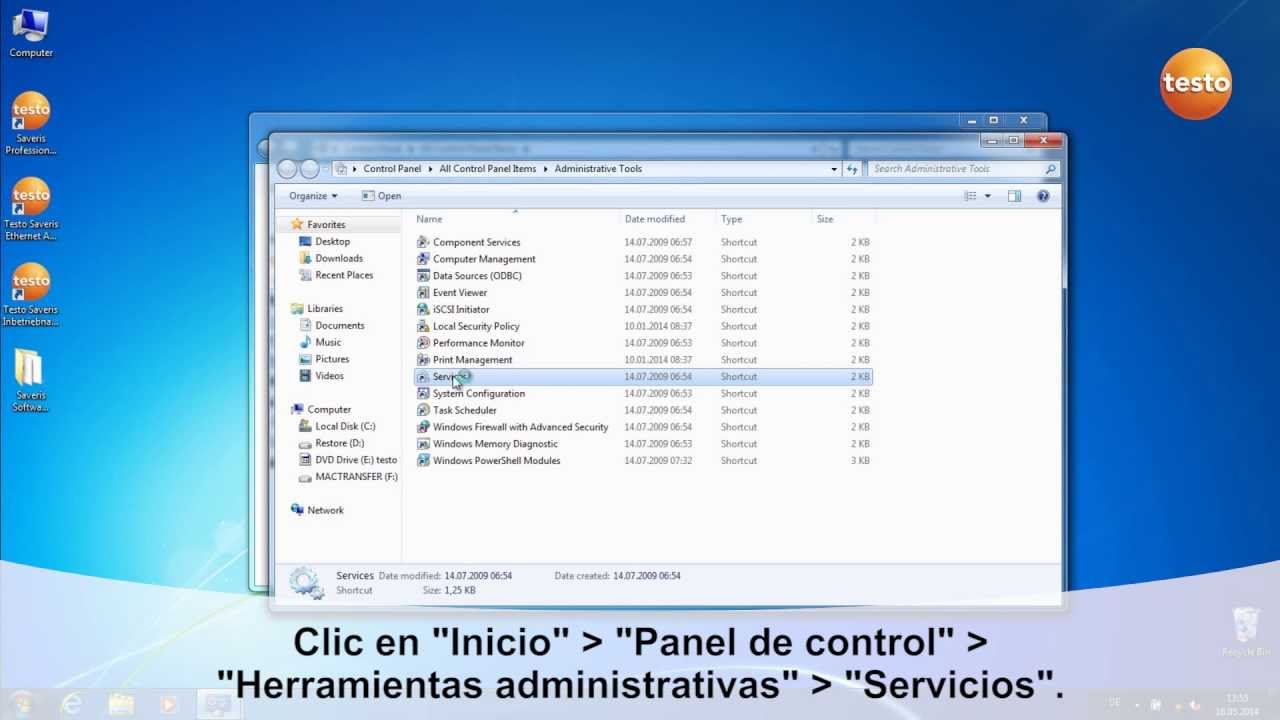
Task: Open the Music library
Action: click(x=328, y=343)
